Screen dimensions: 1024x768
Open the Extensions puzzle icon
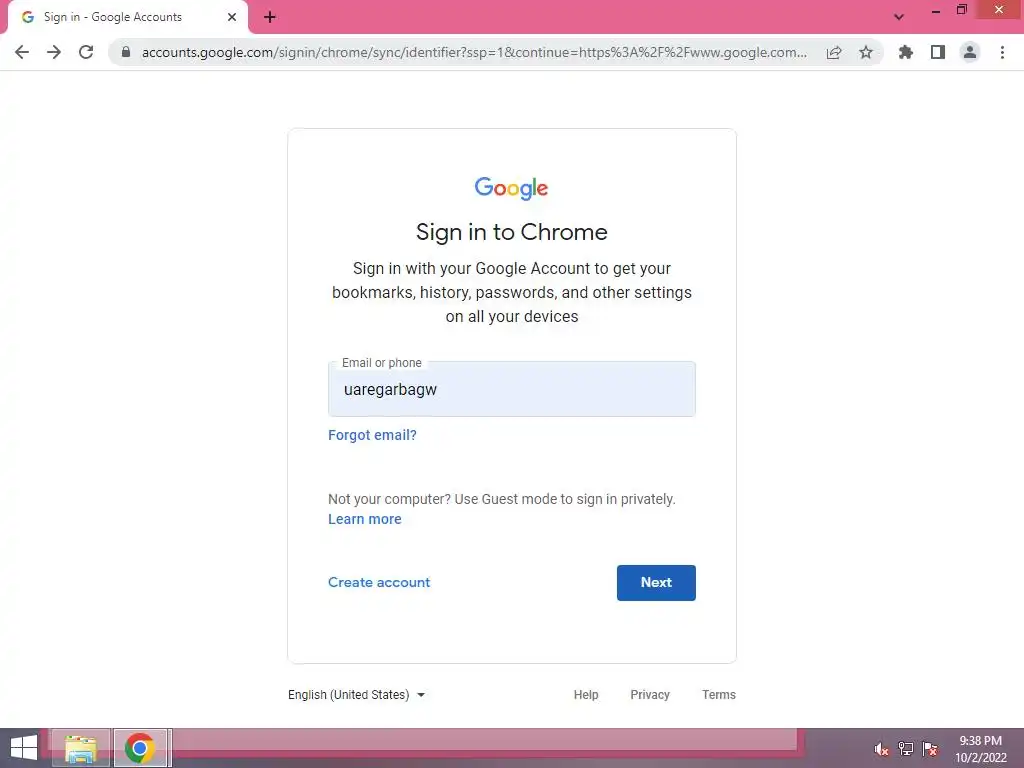pyautogui.click(x=906, y=52)
